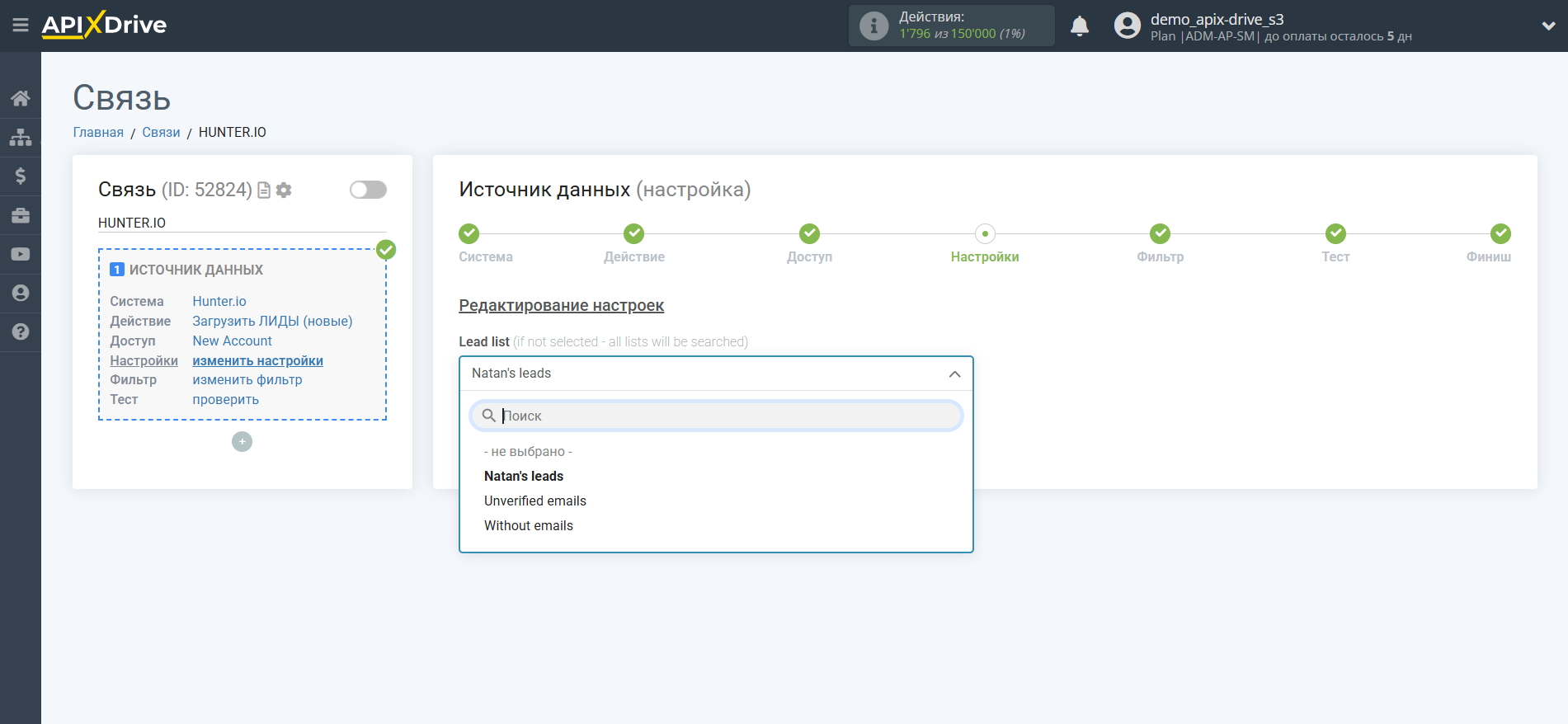The image size is (1568, 724).
Task: Open the Главная breadcrumb link
Action: click(98, 133)
